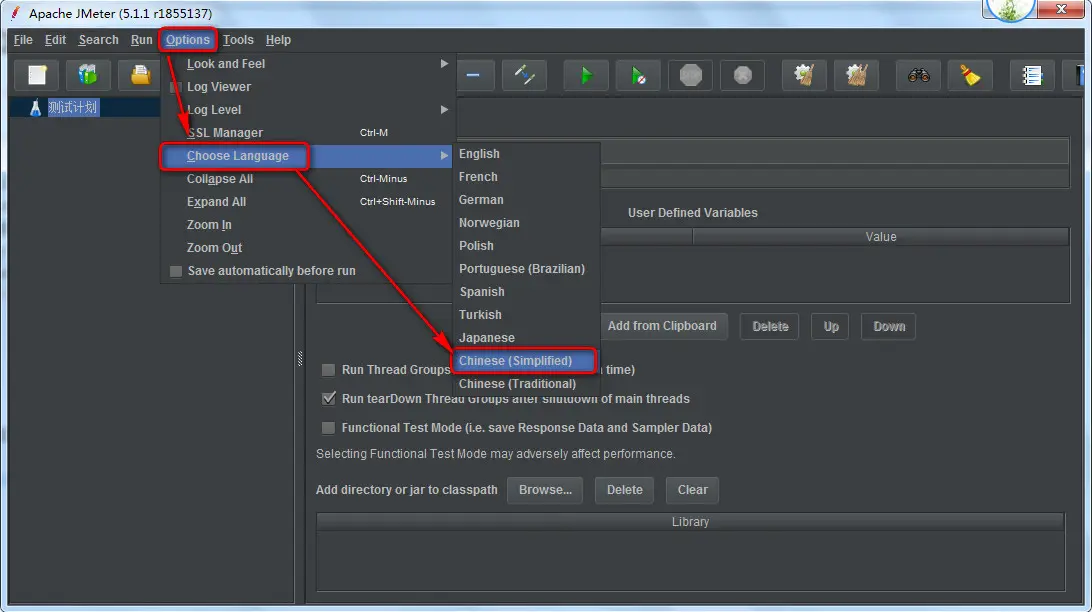
Task: Open Search with binoculars icon
Action: pyautogui.click(x=918, y=74)
